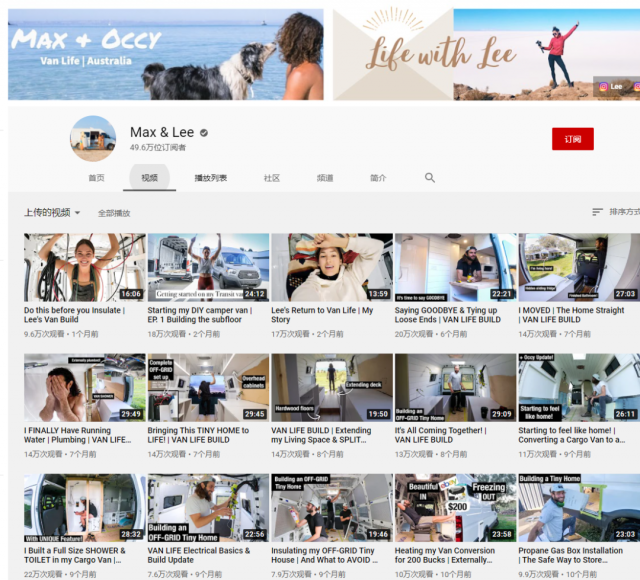Click title Insulating my OFF-GRID Tiny House

click(324, 555)
